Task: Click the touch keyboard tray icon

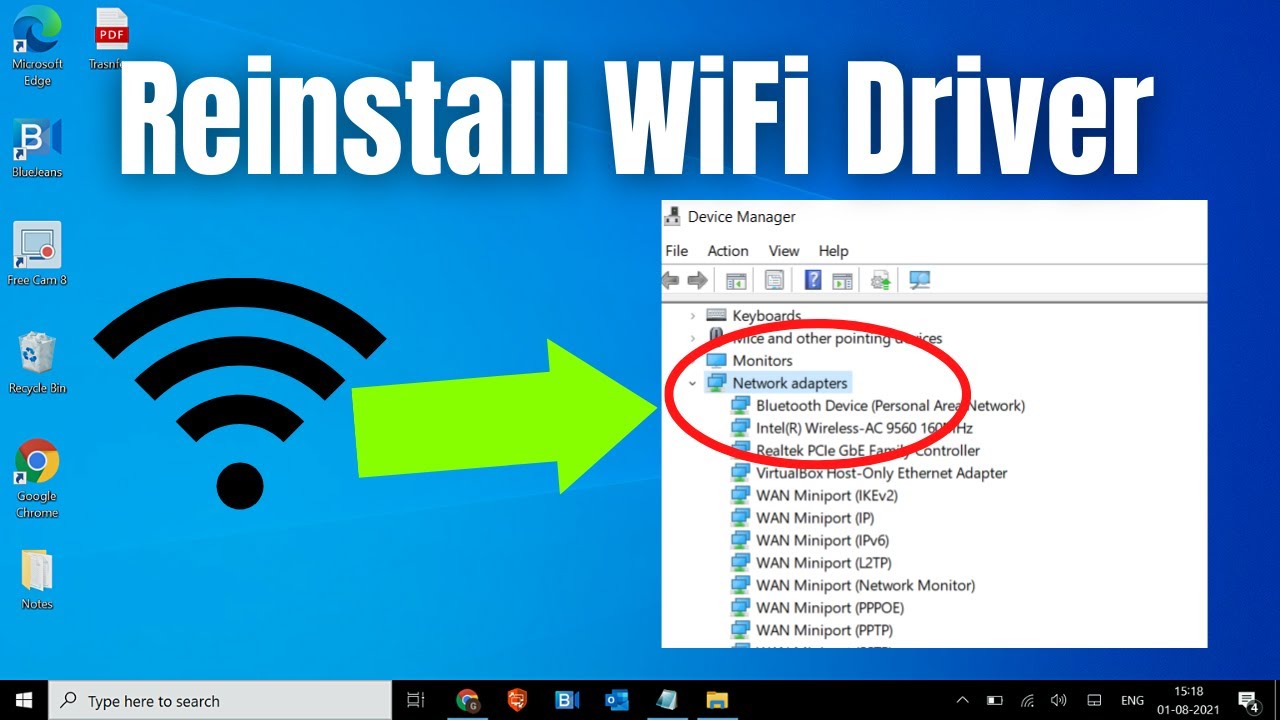Action: pyautogui.click(x=1094, y=700)
